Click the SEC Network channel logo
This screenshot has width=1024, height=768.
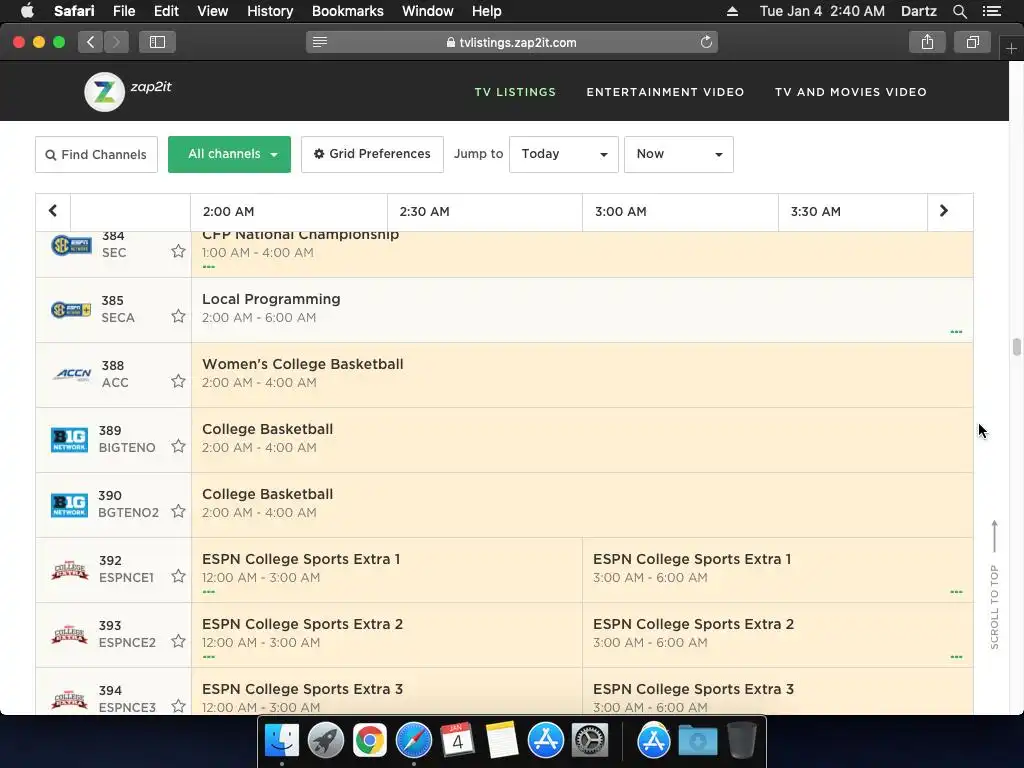[71, 245]
